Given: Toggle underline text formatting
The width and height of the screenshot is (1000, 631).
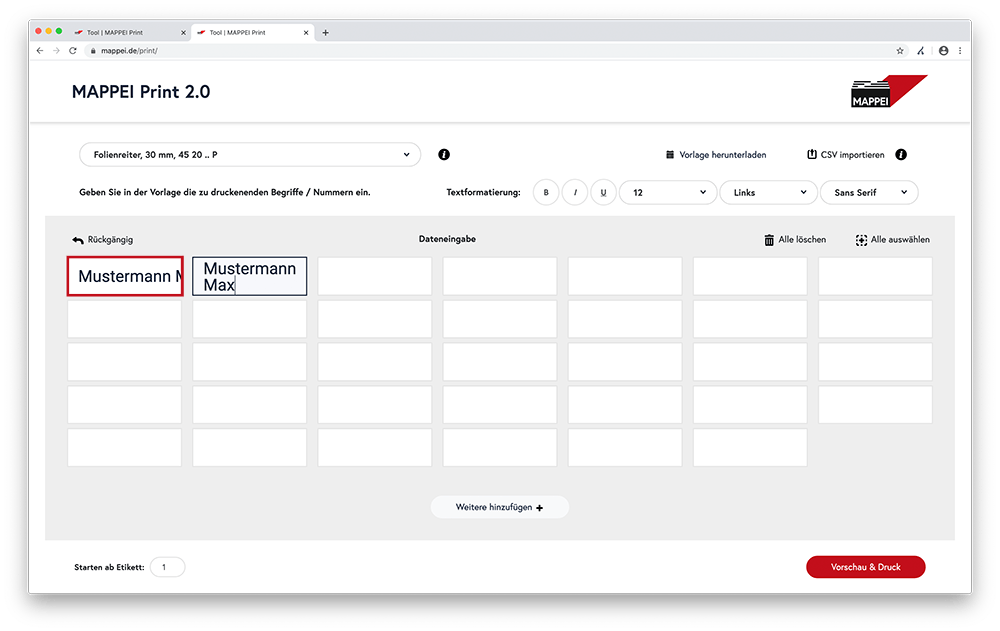Looking at the screenshot, I should (603, 193).
